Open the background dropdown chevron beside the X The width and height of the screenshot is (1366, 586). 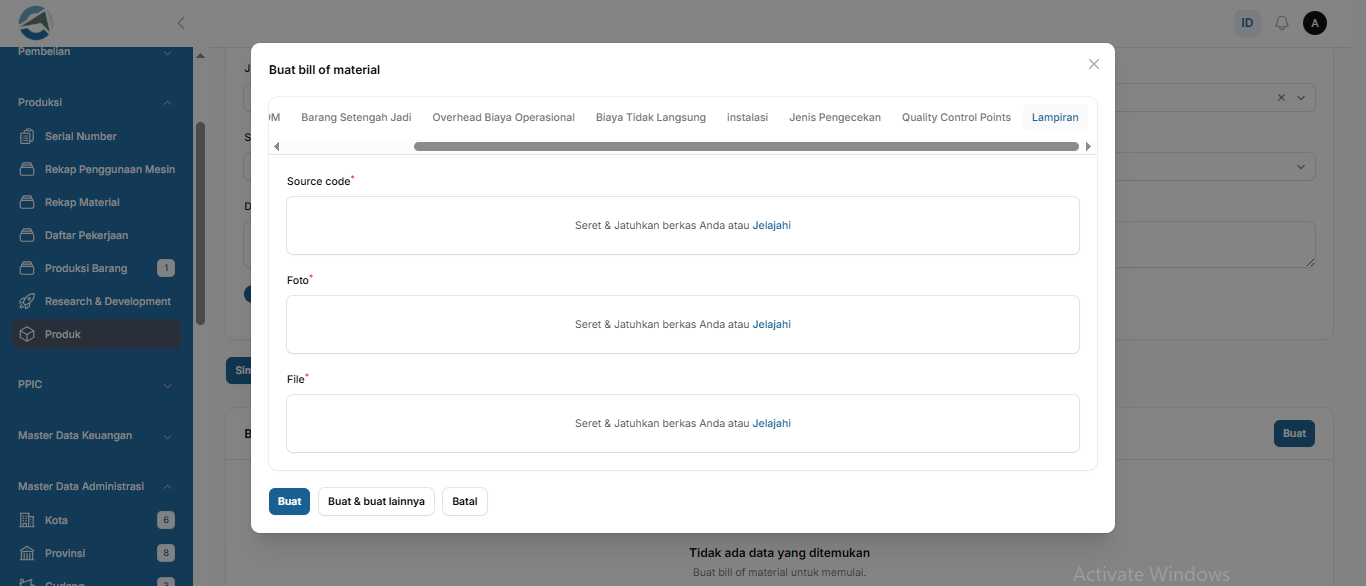[1301, 97]
